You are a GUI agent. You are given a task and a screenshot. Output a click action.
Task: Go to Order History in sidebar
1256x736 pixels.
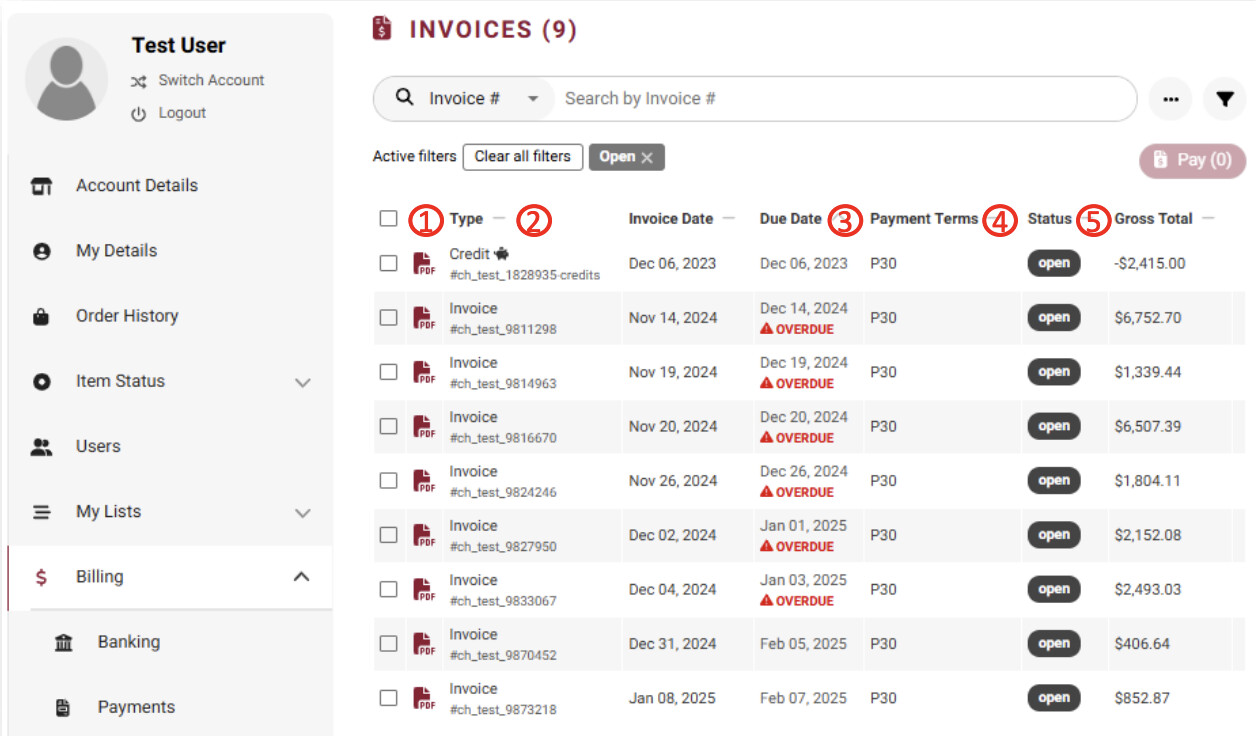pyautogui.click(x=126, y=316)
